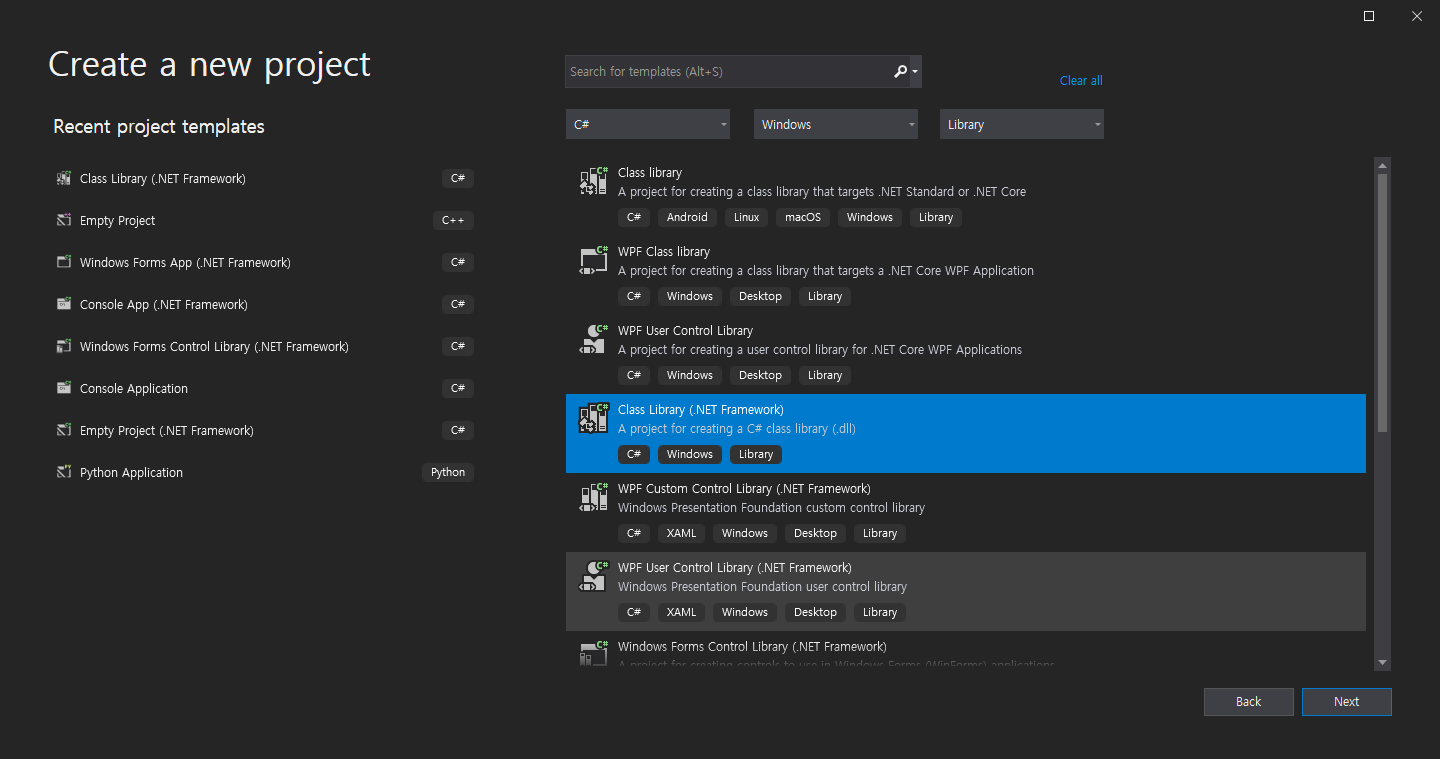Click the Windows tag in selected Class Library row
Viewport: 1440px width, 759px height.
click(690, 454)
